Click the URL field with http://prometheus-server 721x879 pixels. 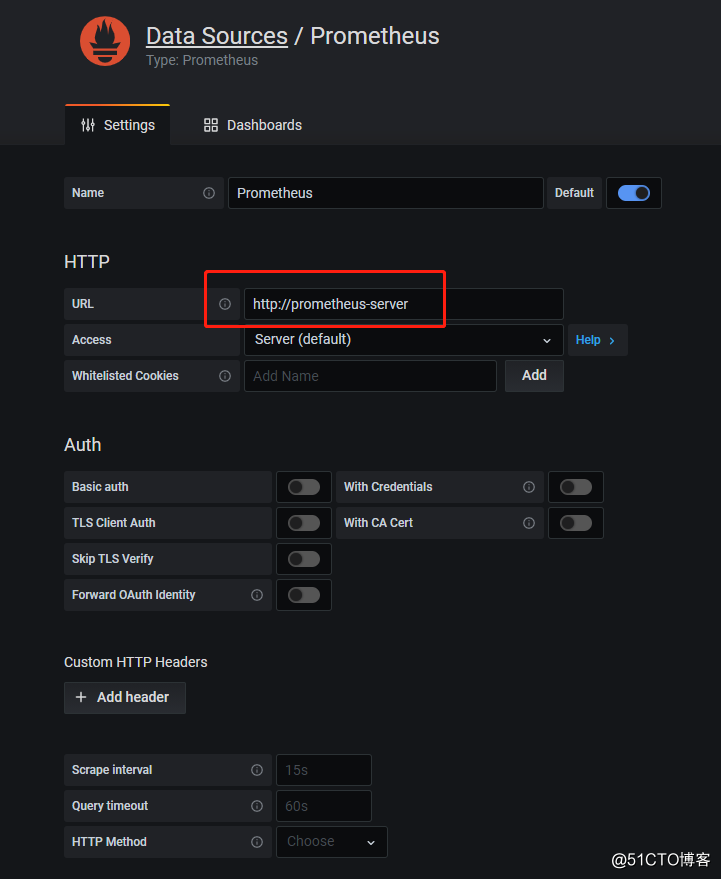[404, 304]
